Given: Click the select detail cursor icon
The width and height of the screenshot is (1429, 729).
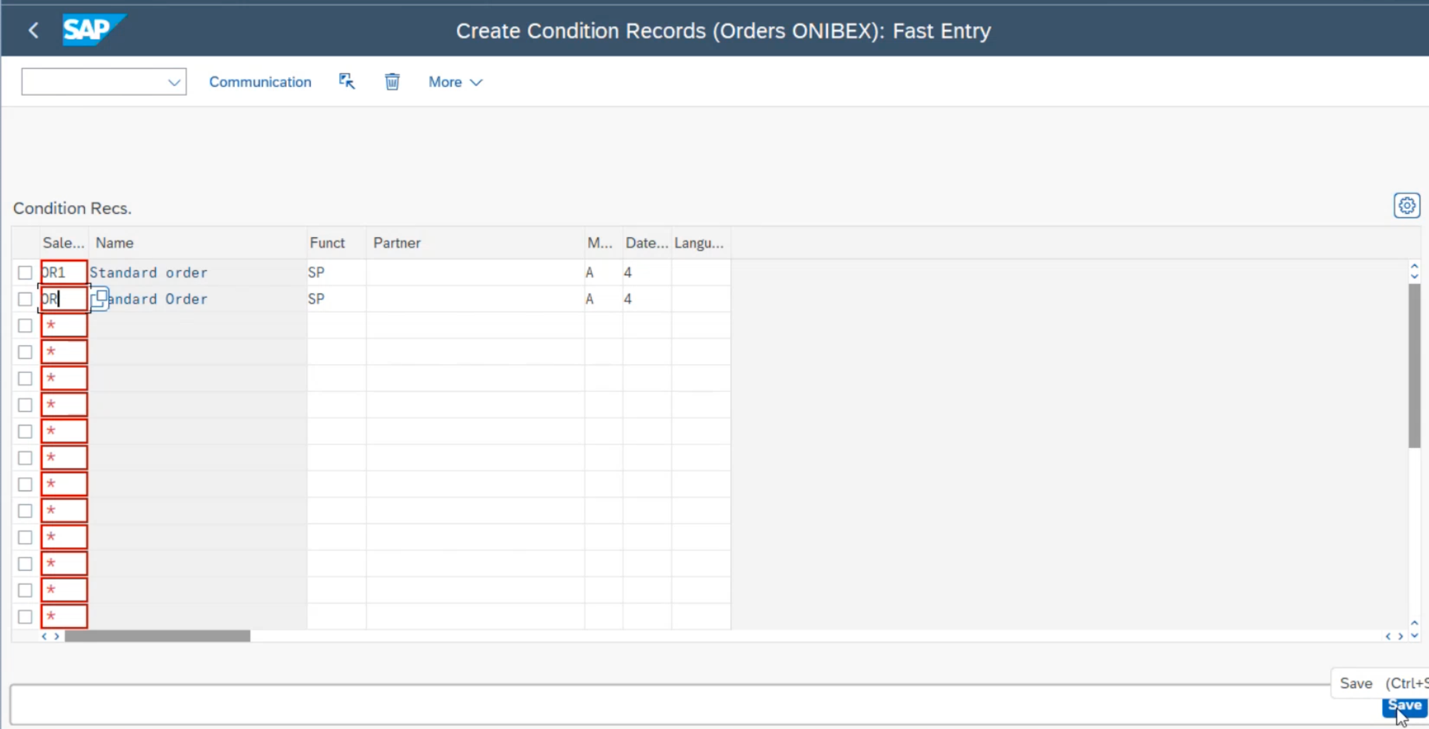Looking at the screenshot, I should pos(347,82).
